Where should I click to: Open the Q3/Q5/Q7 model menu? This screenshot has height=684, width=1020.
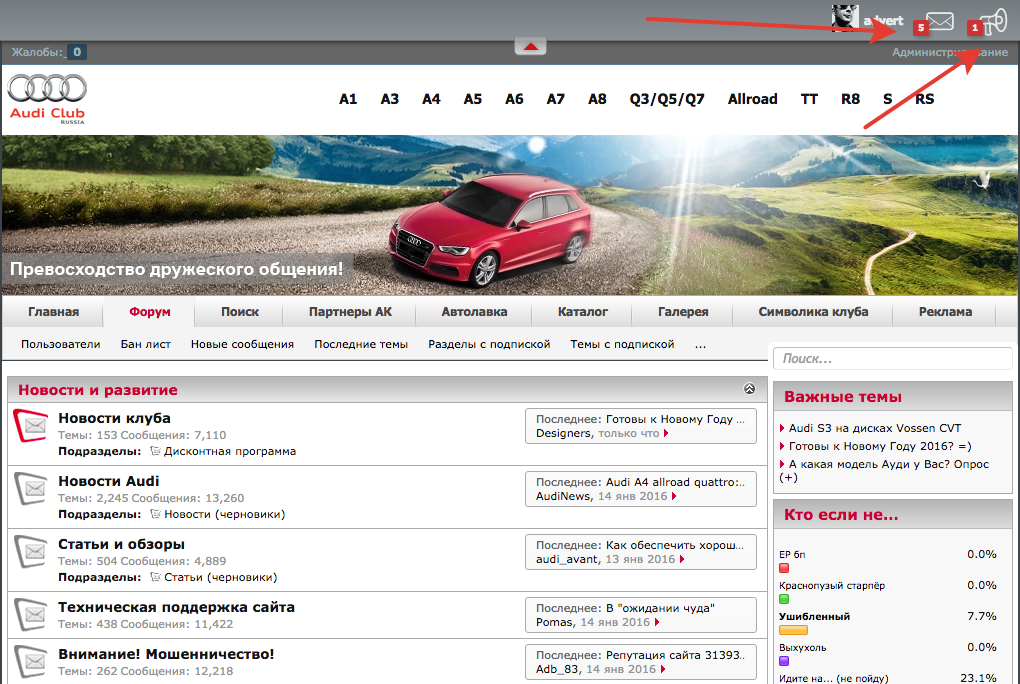667,99
